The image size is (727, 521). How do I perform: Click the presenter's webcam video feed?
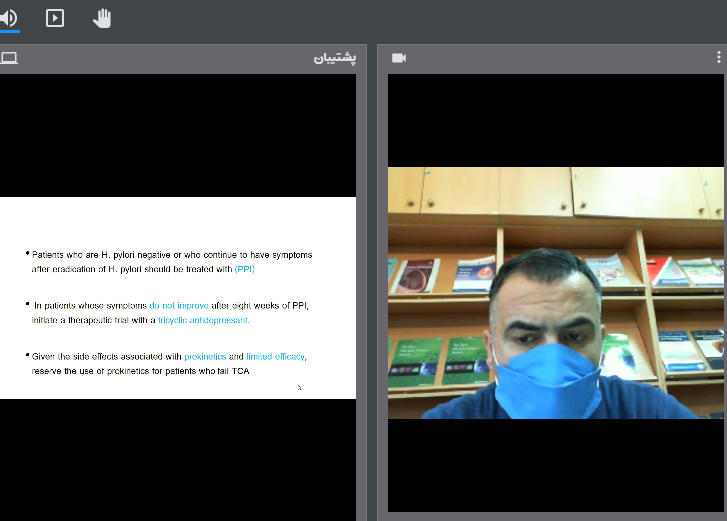coord(555,292)
